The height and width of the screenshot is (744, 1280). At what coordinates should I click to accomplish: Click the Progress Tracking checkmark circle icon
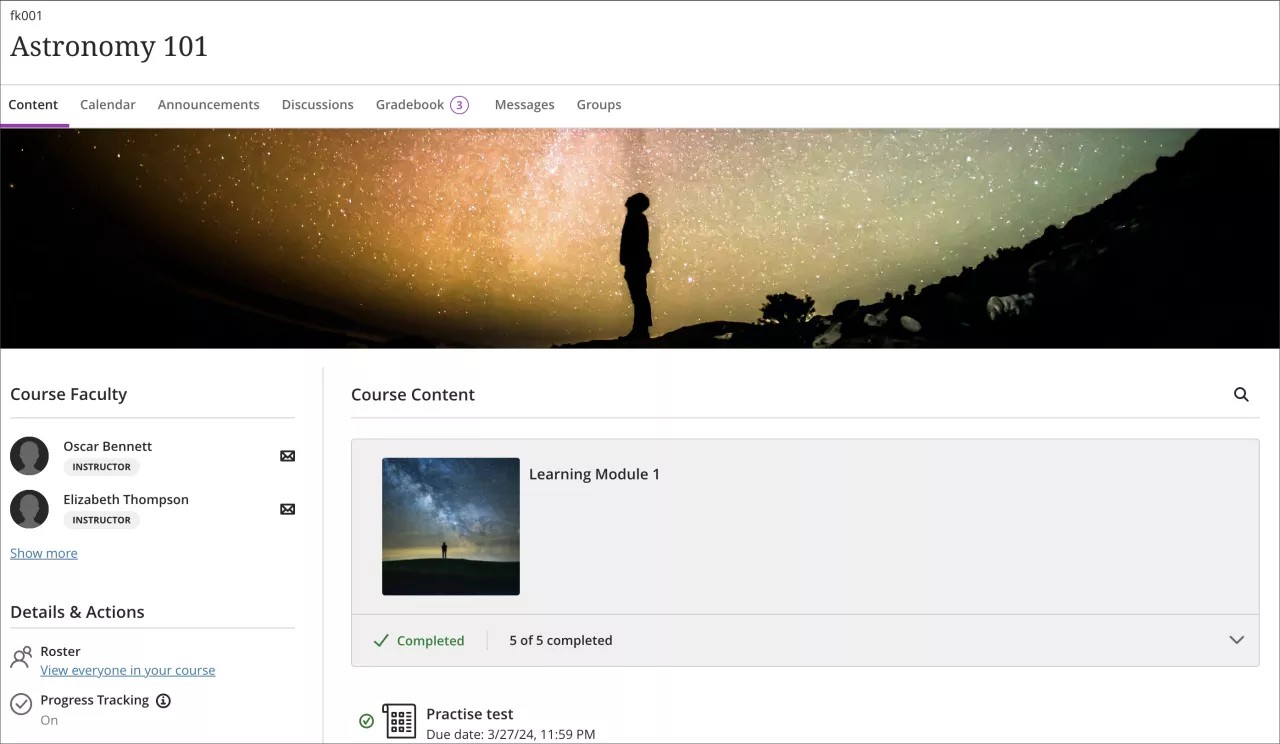[20, 701]
